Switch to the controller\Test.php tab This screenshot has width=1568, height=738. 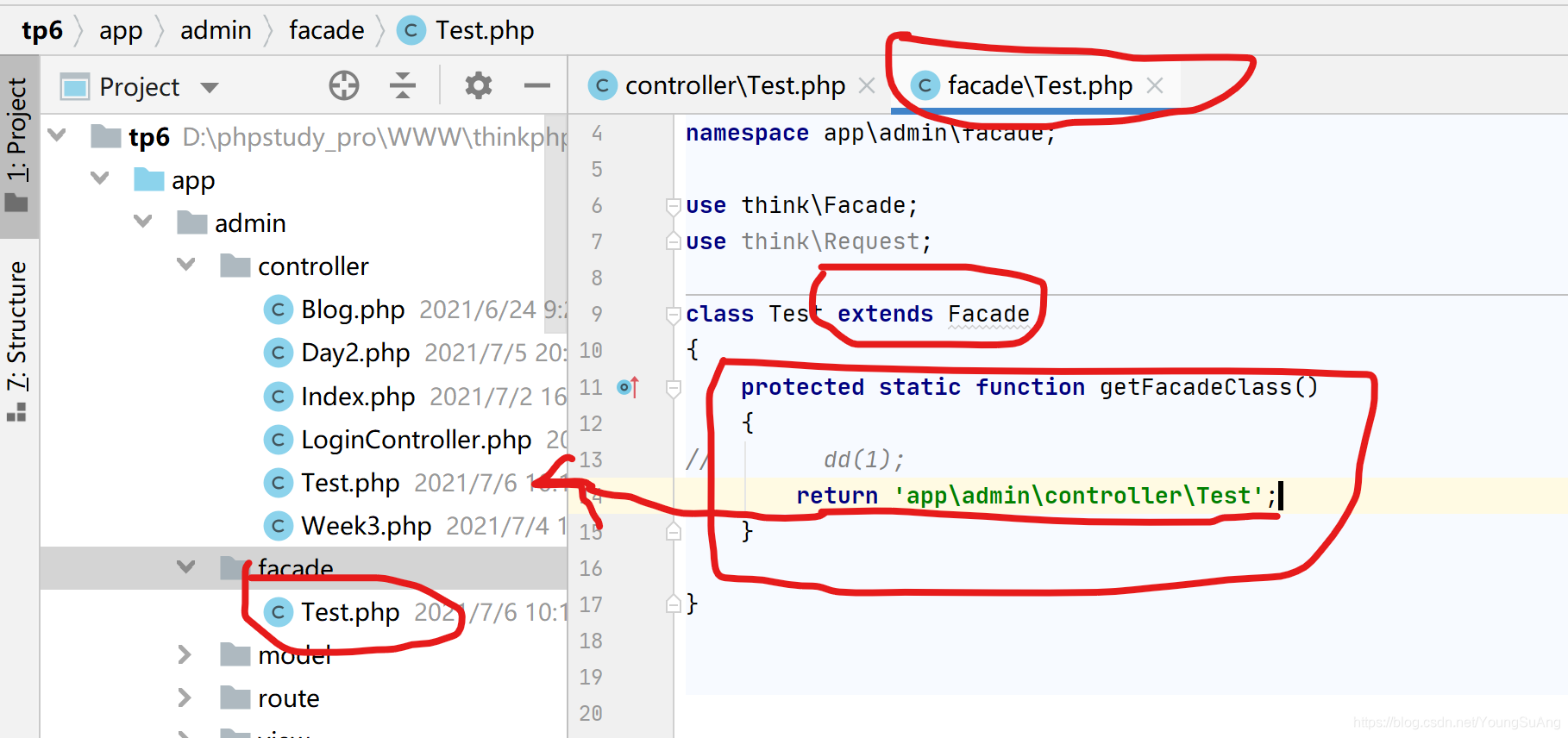pos(735,85)
